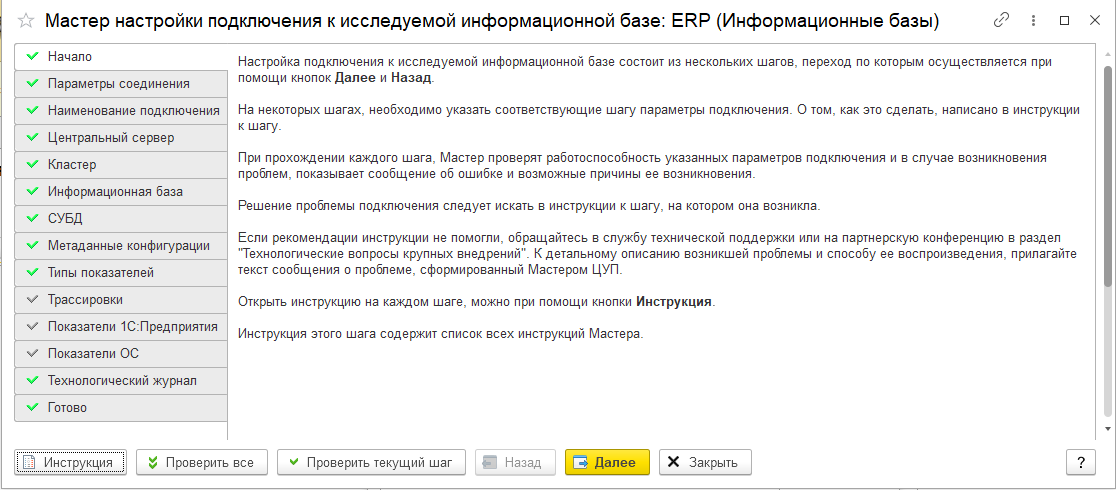Open the window options vertical dots menu

(x=1033, y=21)
